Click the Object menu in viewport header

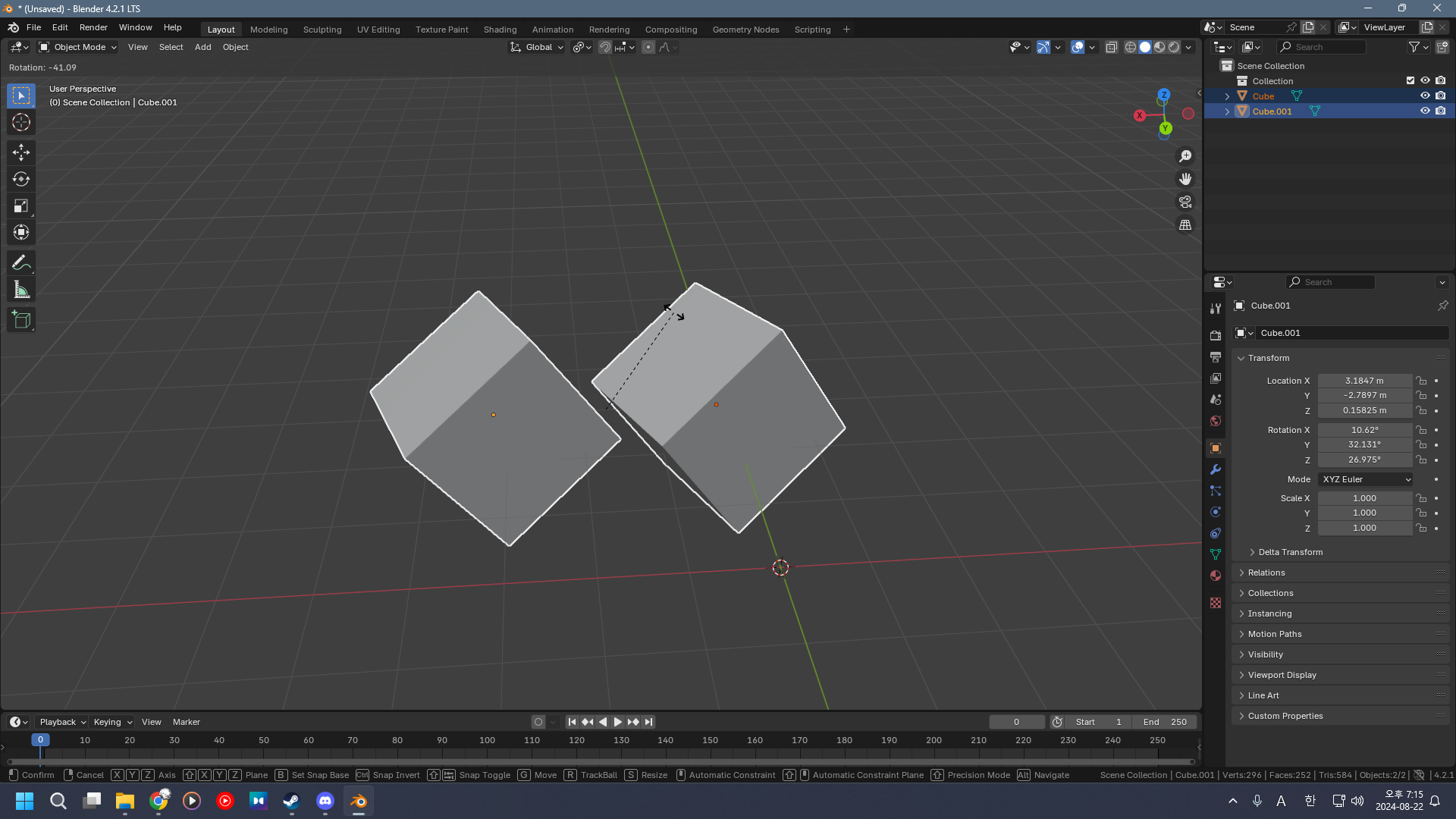click(235, 47)
